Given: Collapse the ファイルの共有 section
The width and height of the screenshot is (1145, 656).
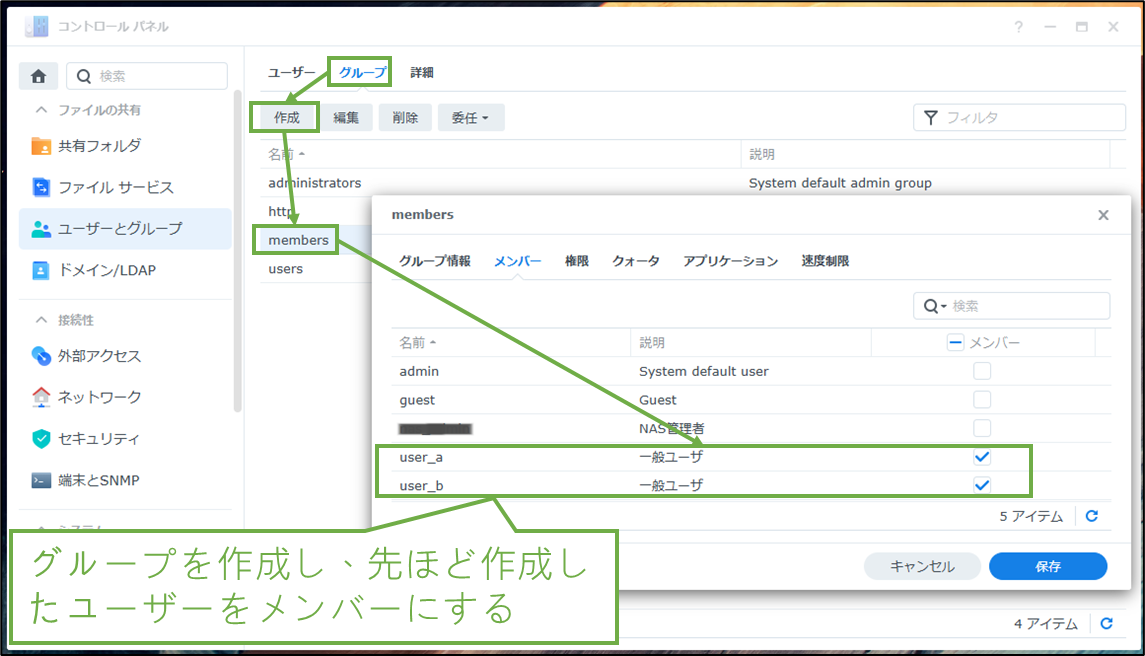Looking at the screenshot, I should point(42,110).
